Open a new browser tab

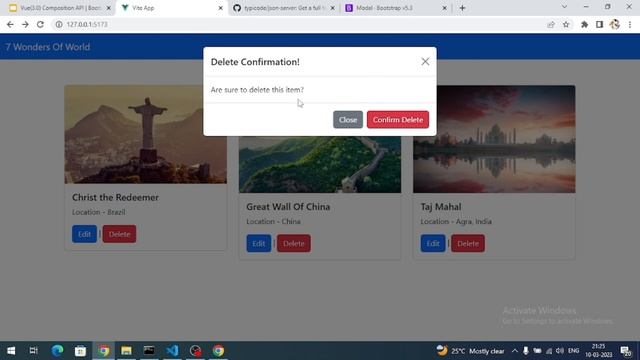pos(462,8)
